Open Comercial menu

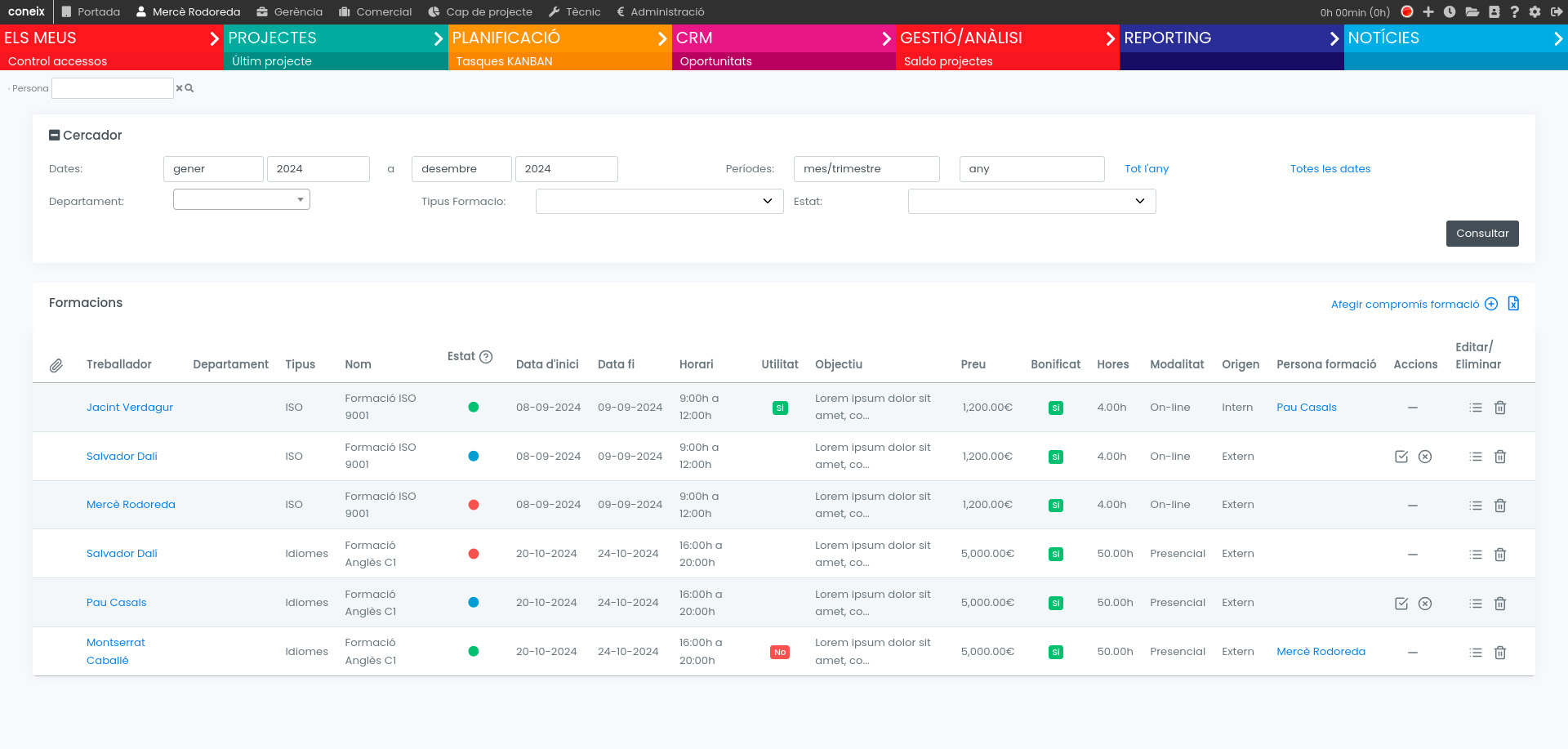pyautogui.click(x=376, y=11)
